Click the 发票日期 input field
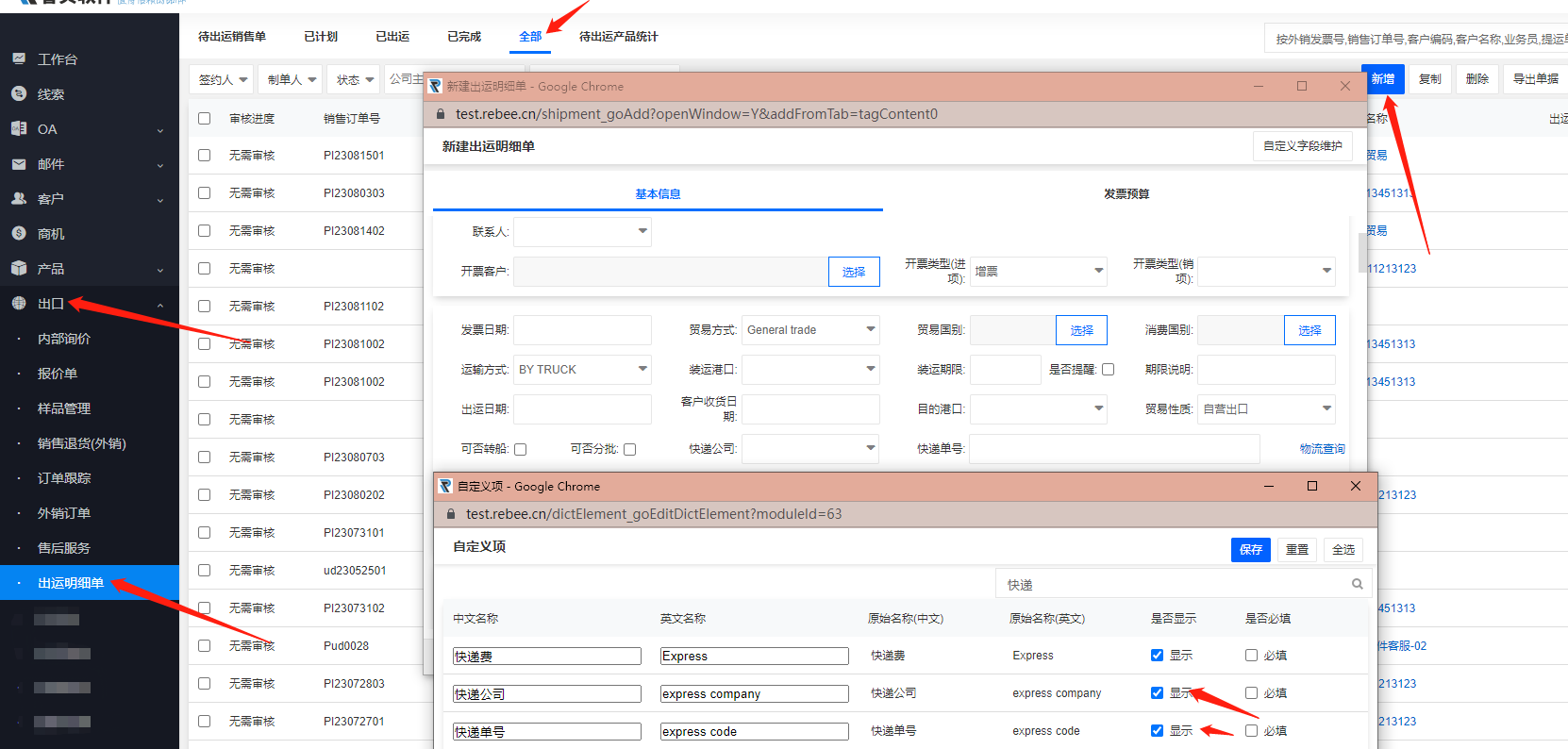This screenshot has width=1568, height=749. point(582,329)
